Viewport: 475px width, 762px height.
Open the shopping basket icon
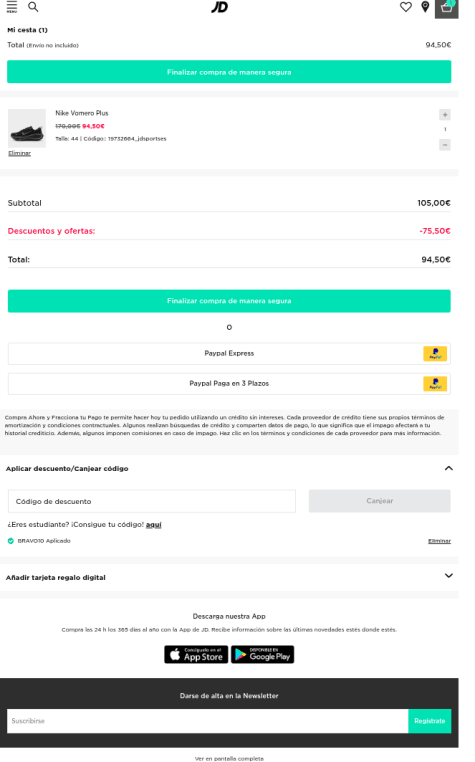(446, 8)
